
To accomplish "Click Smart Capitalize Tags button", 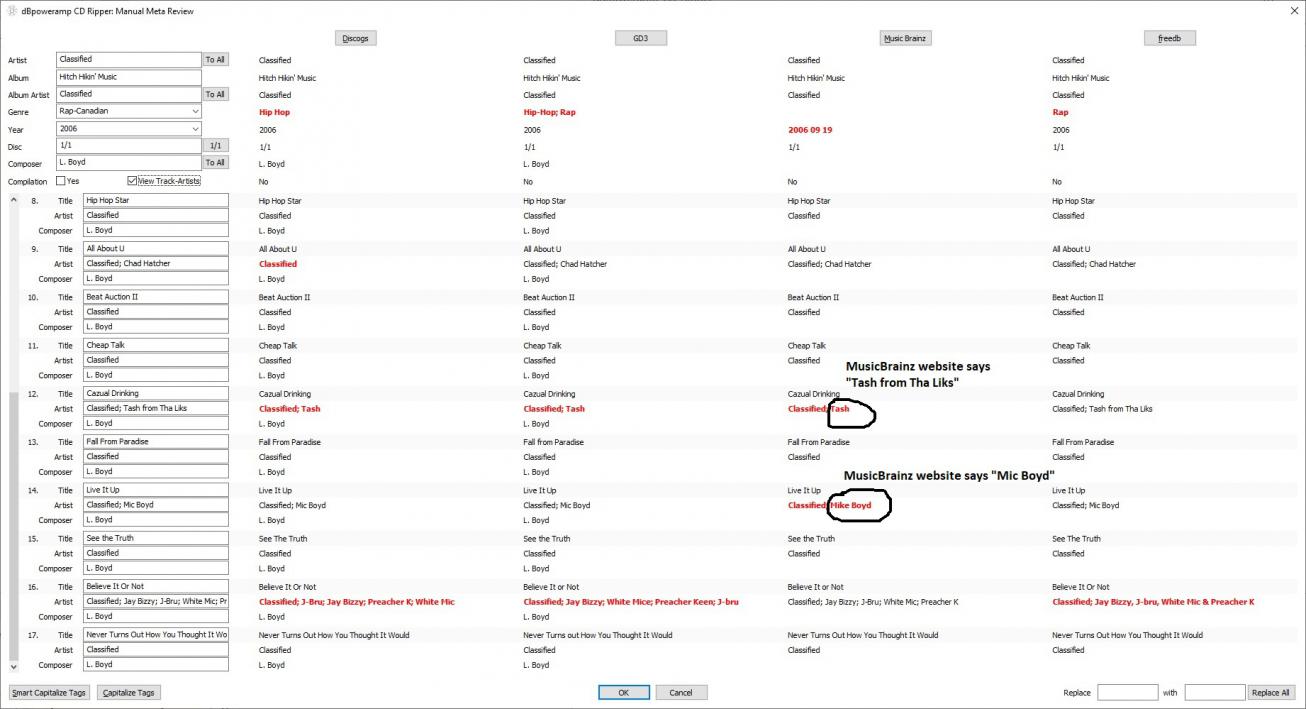I will click(49, 692).
